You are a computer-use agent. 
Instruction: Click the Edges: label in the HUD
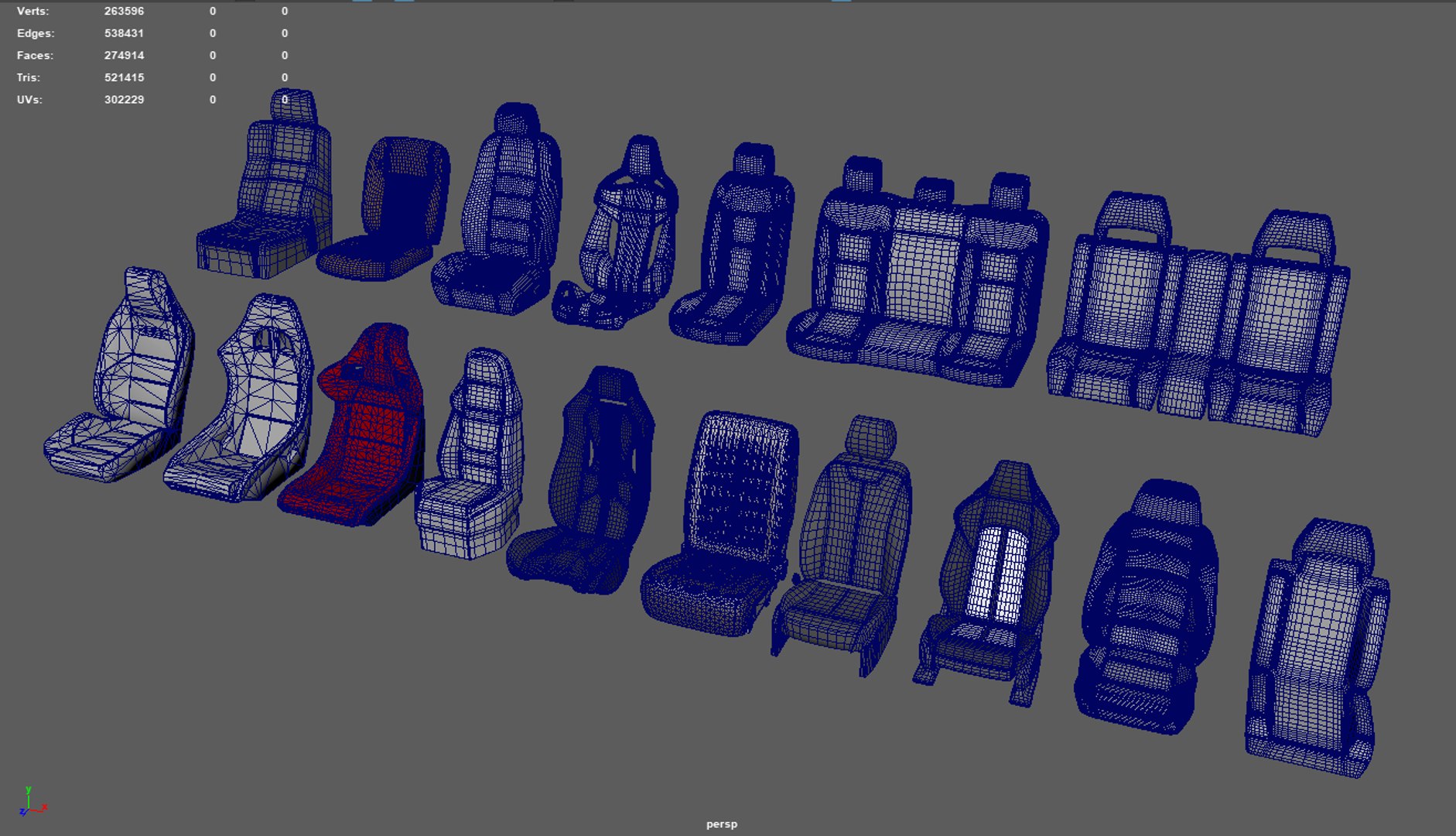click(36, 33)
